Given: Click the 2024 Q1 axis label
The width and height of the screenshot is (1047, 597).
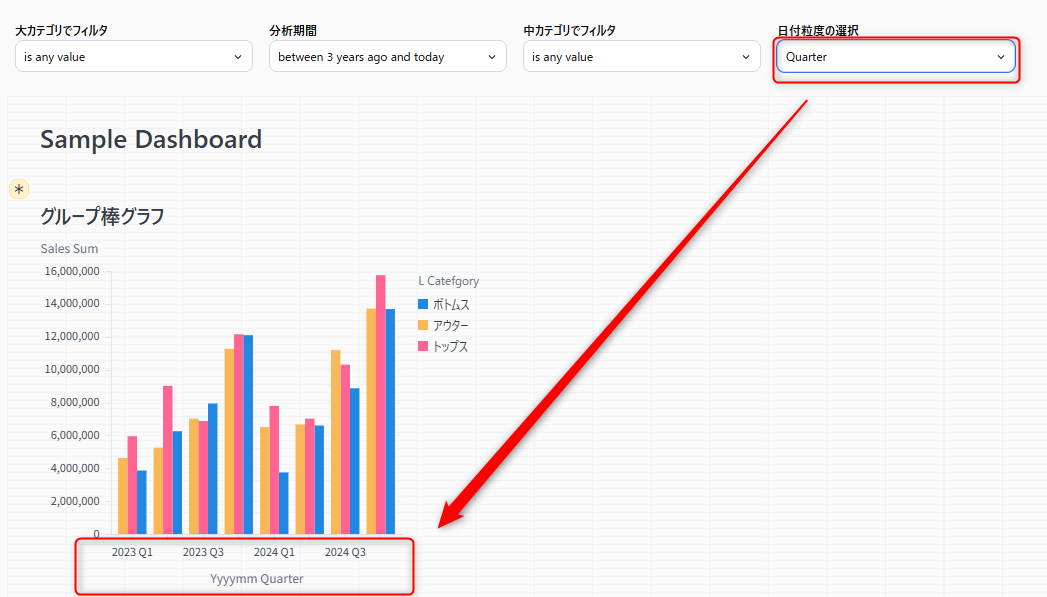Looking at the screenshot, I should (274, 552).
